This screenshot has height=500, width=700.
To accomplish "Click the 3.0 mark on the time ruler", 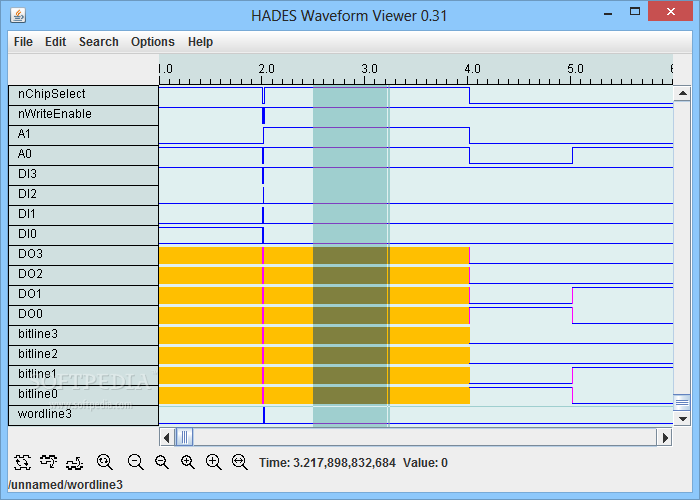I will pos(369,69).
